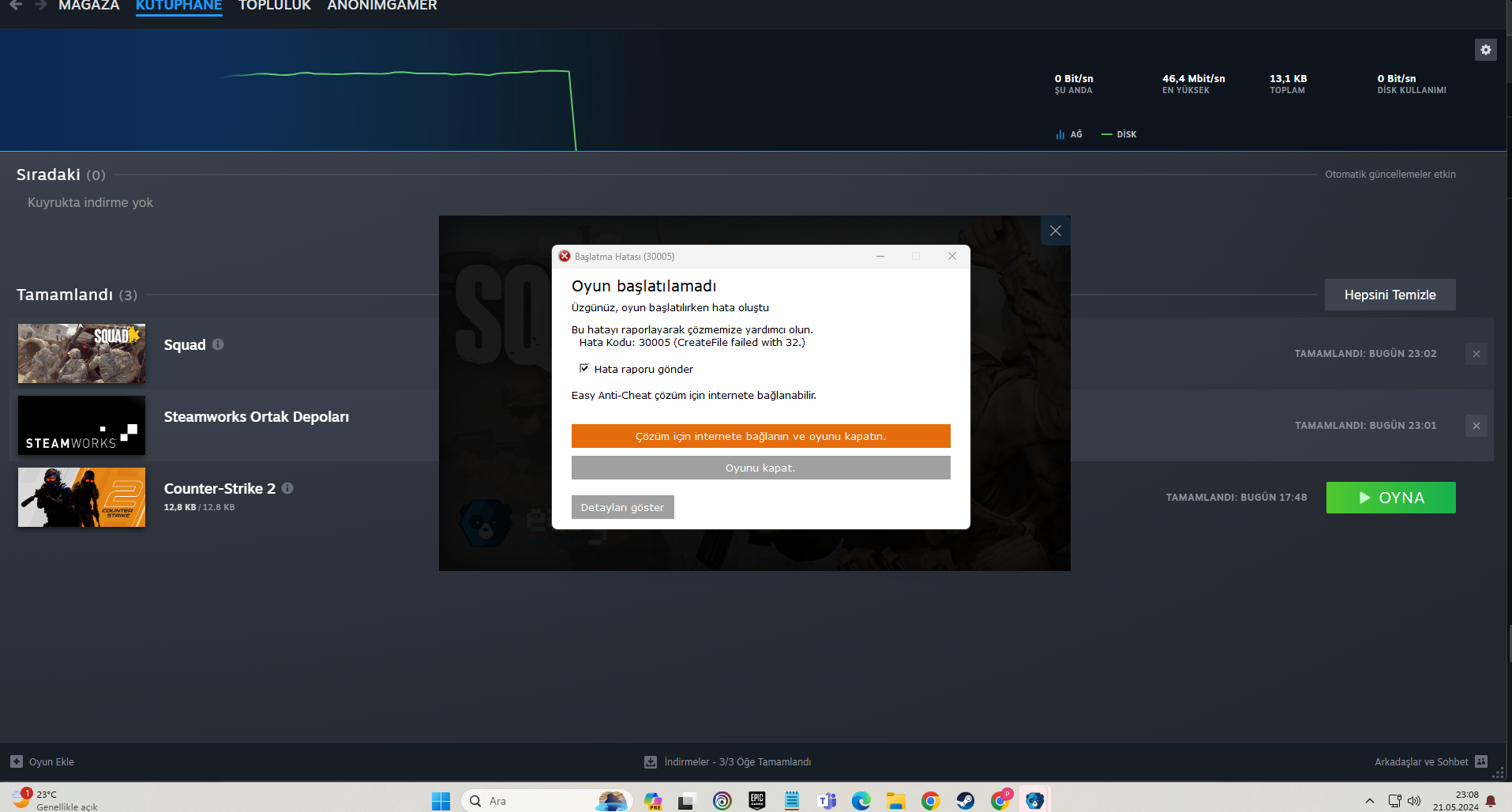This screenshot has height=812, width=1512.
Task: Click the Oyun Ekle plus icon
Action: pos(17,761)
